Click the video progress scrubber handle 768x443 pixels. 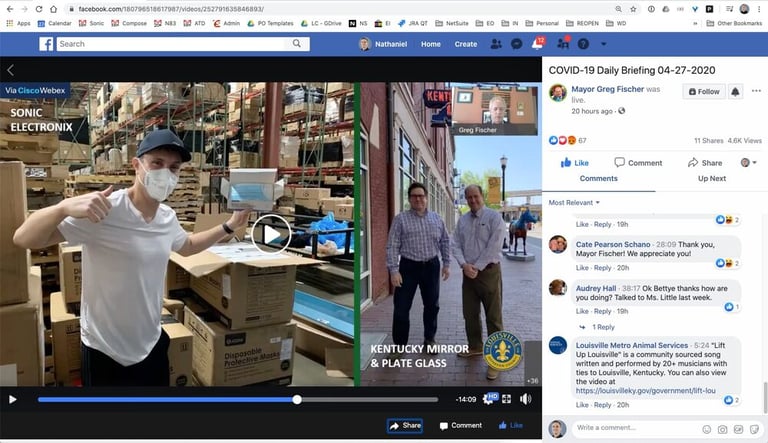(297, 399)
